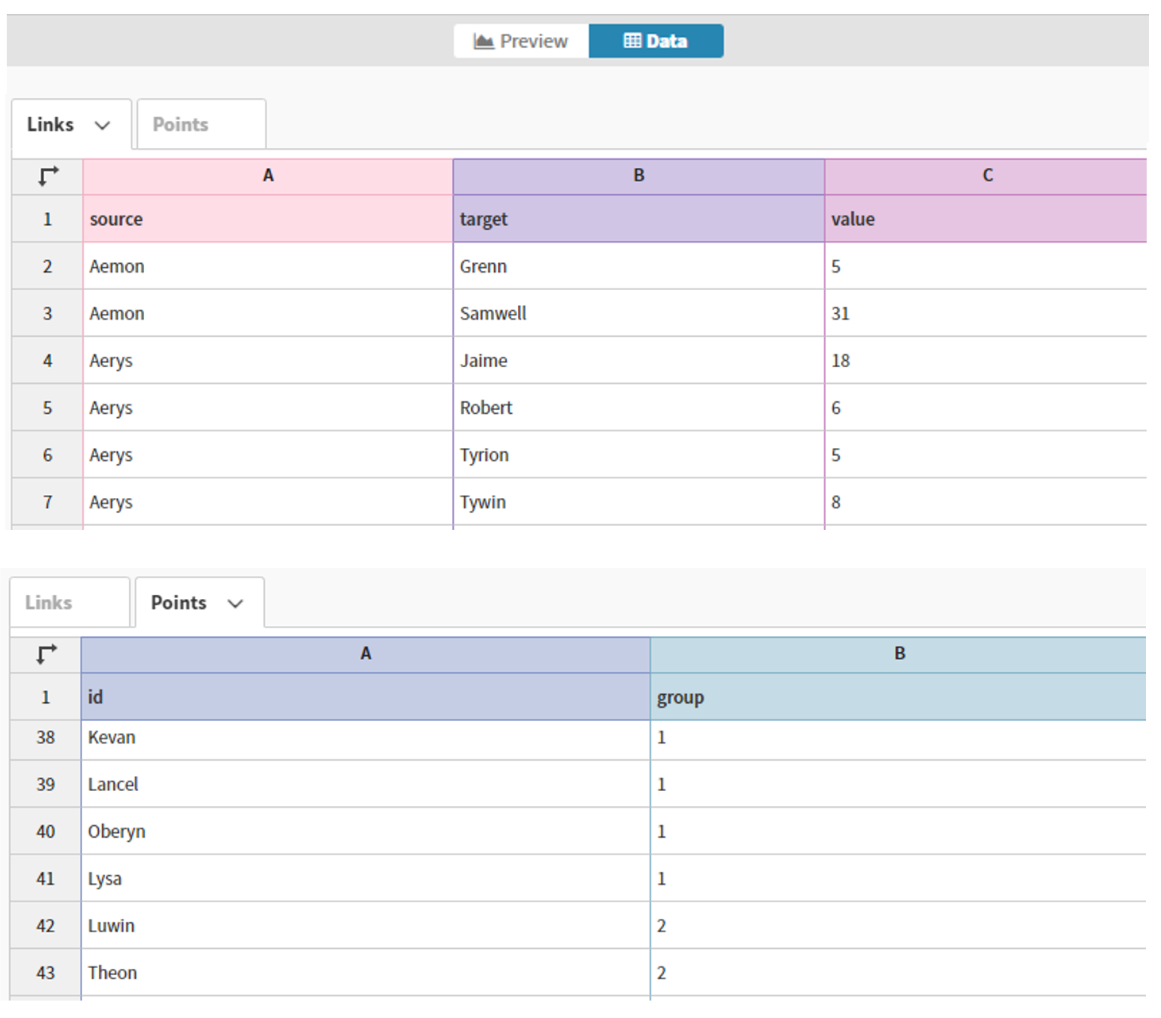The width and height of the screenshot is (1161, 1018).
Task: Click the transpose arrow icon in the Links sheet
Action: (48, 176)
